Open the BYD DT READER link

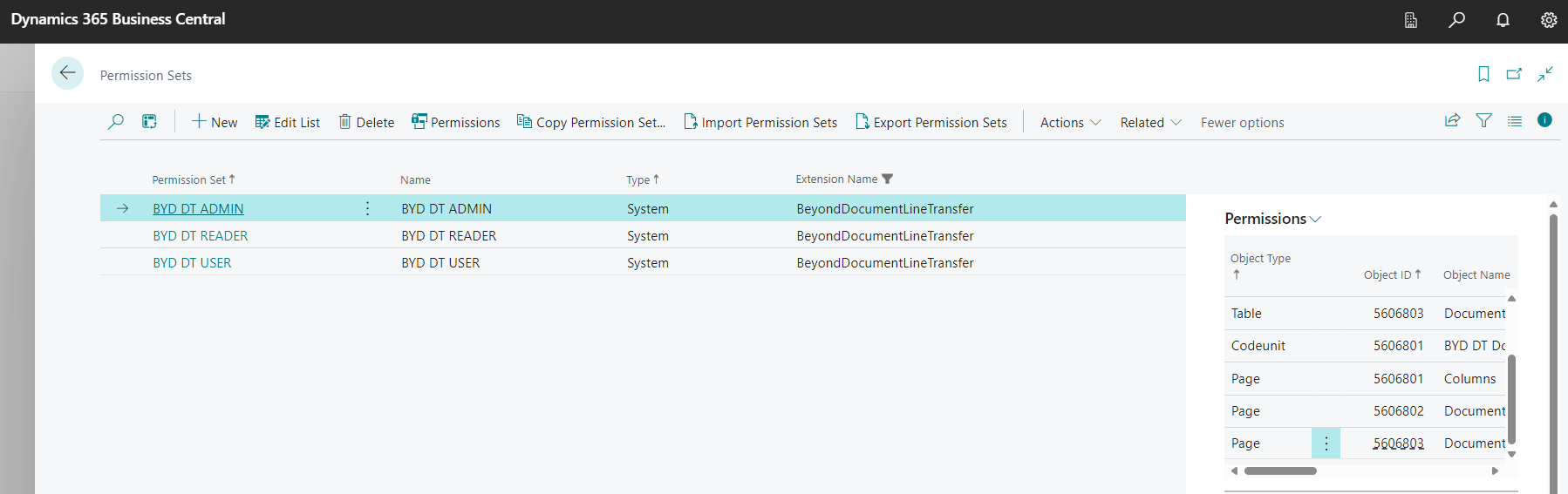click(x=201, y=236)
